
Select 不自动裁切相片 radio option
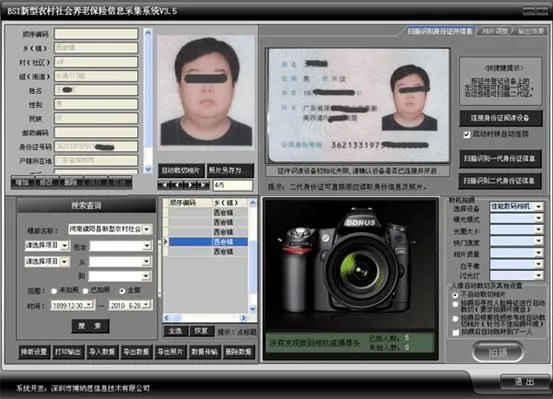[455, 295]
